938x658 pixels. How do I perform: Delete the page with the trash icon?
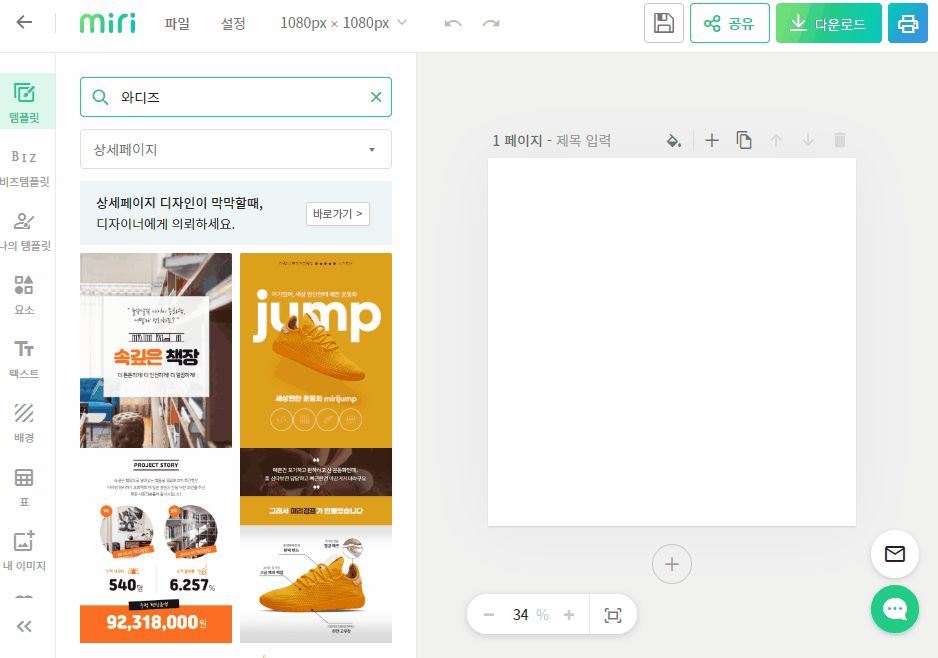(840, 140)
